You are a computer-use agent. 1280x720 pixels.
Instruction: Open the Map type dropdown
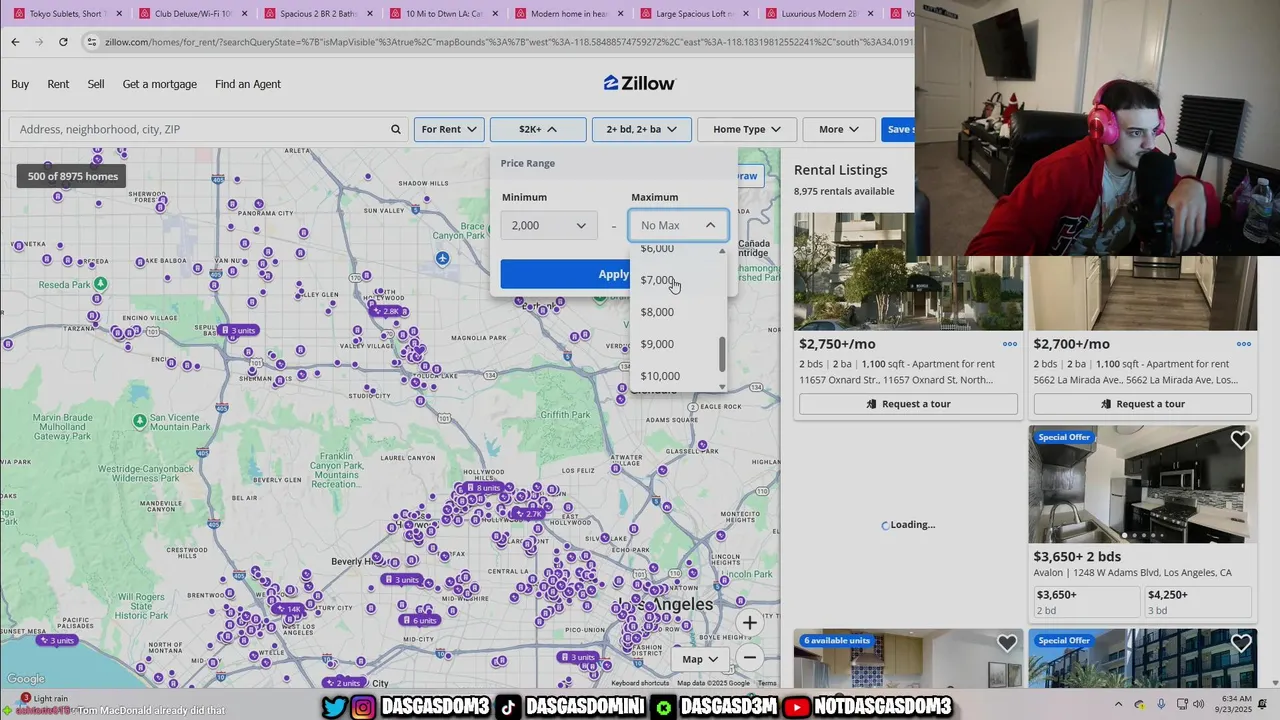click(x=700, y=659)
